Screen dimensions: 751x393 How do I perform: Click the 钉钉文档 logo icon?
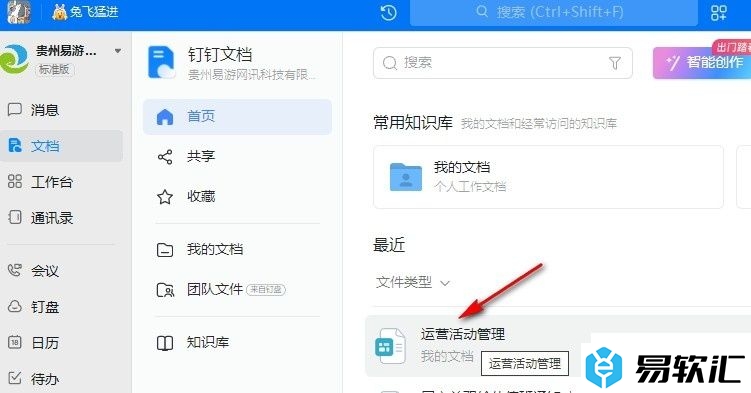[161, 62]
